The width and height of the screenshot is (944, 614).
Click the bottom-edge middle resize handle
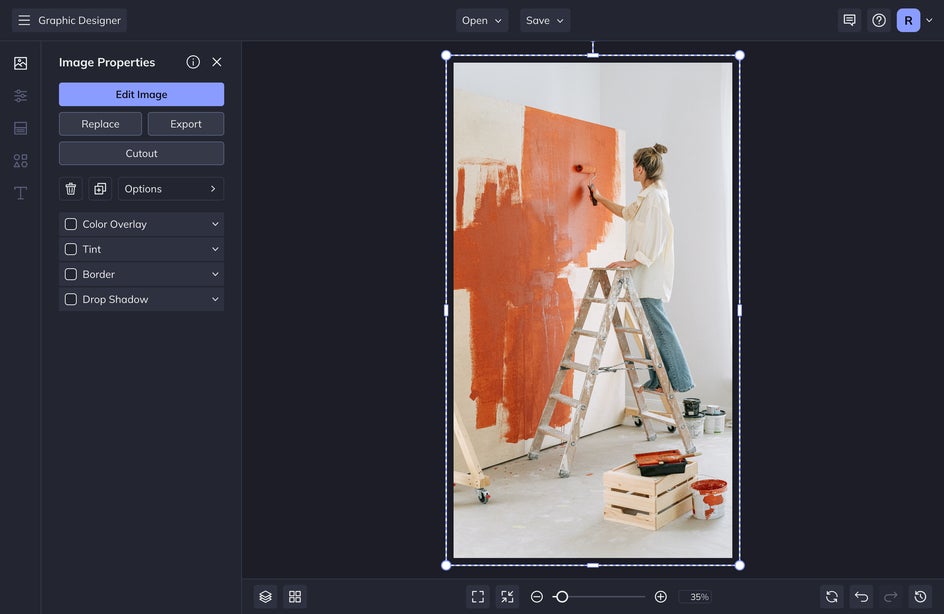(x=593, y=565)
